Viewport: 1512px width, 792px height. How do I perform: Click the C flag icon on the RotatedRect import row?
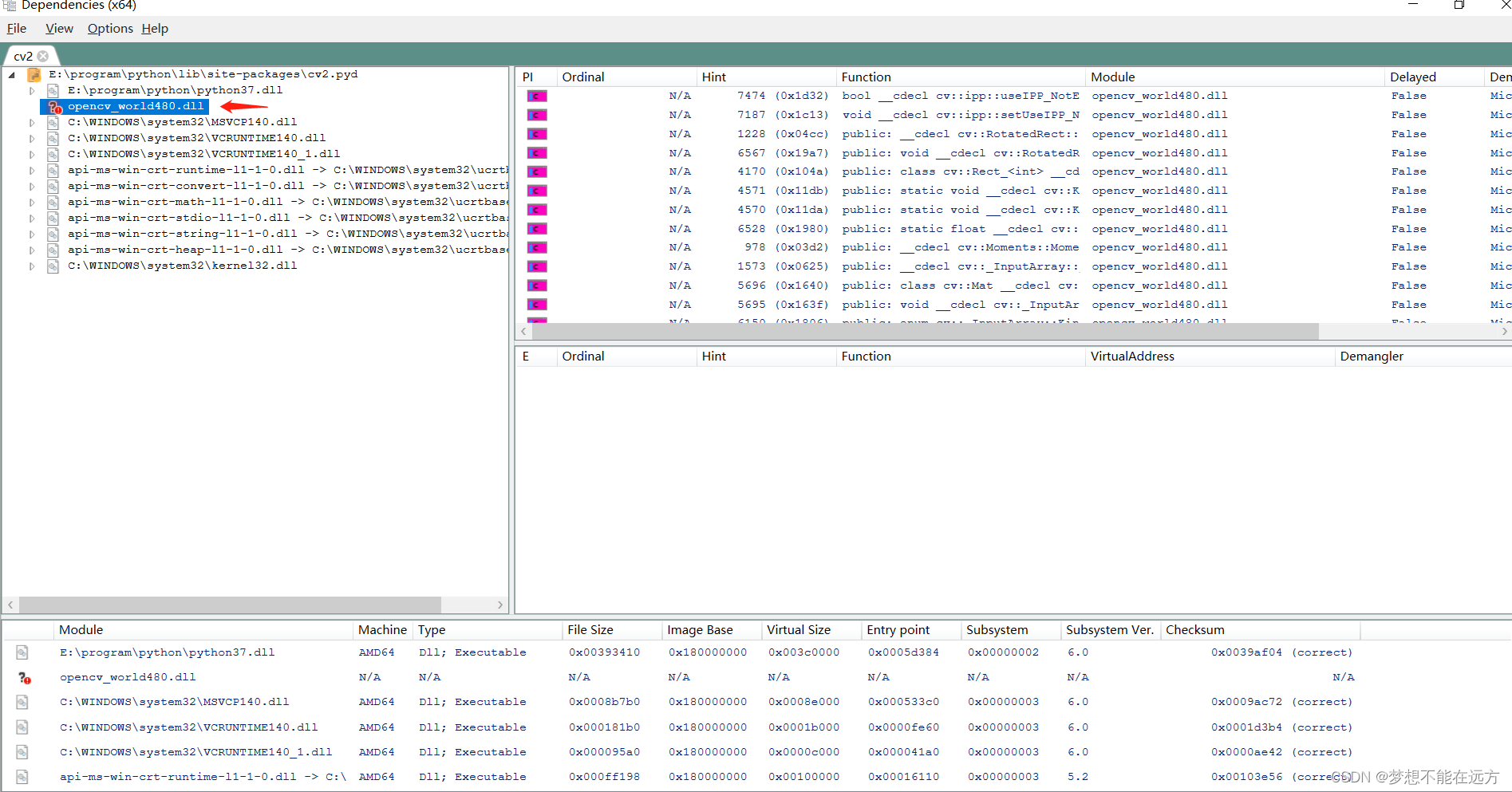pos(536,133)
